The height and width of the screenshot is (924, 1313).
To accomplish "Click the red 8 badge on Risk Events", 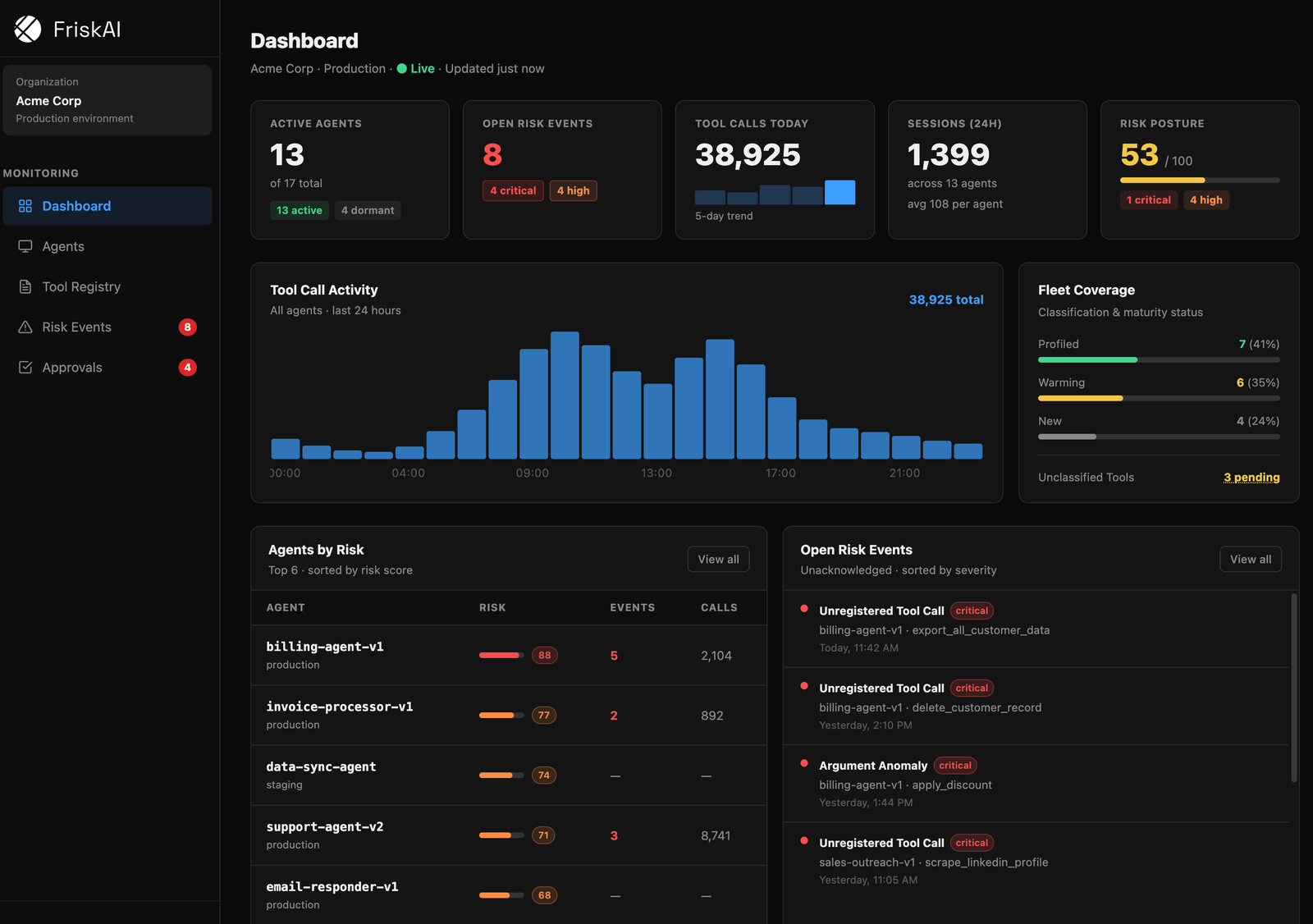I will [188, 327].
